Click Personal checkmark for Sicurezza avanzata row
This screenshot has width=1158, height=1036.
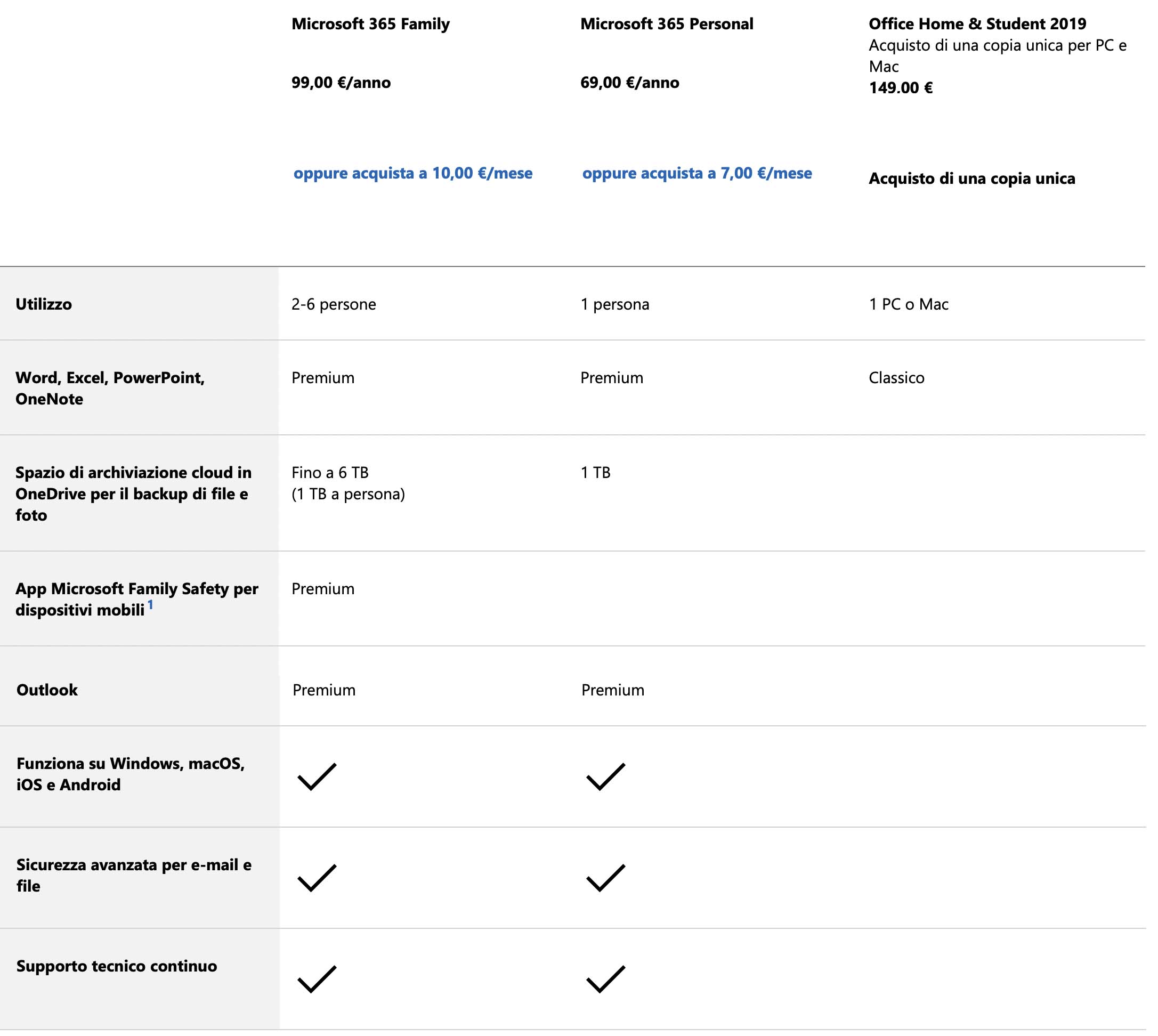point(605,878)
